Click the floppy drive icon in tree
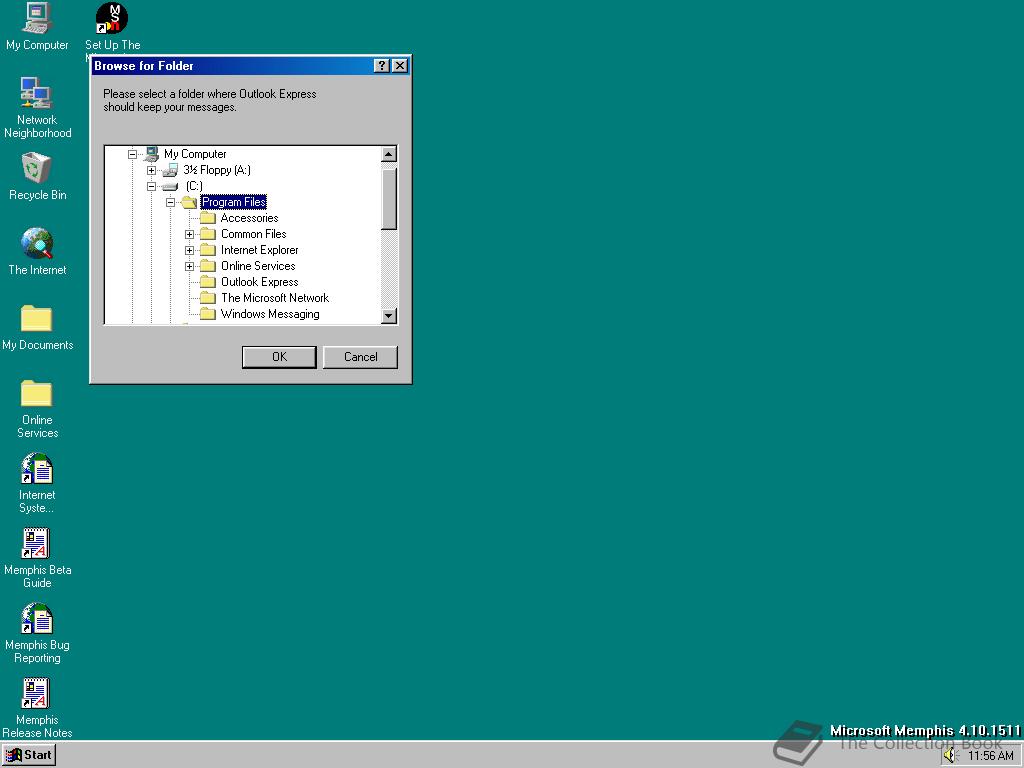The image size is (1024, 768). [170, 170]
